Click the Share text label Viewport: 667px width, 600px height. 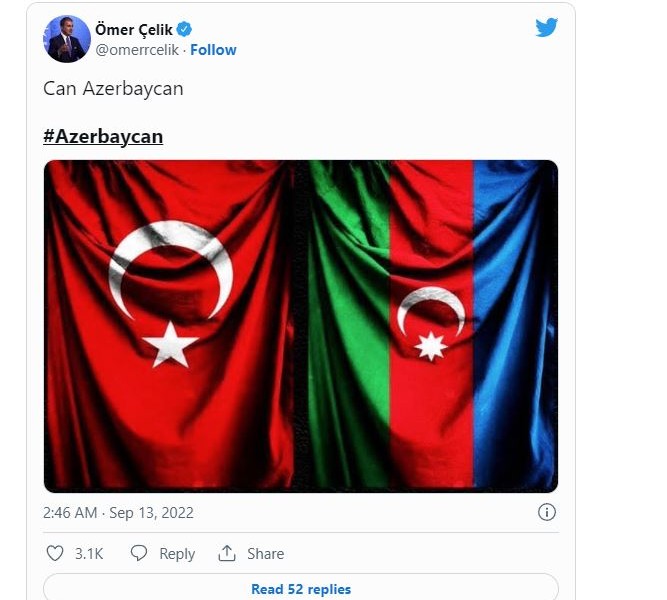(x=265, y=554)
